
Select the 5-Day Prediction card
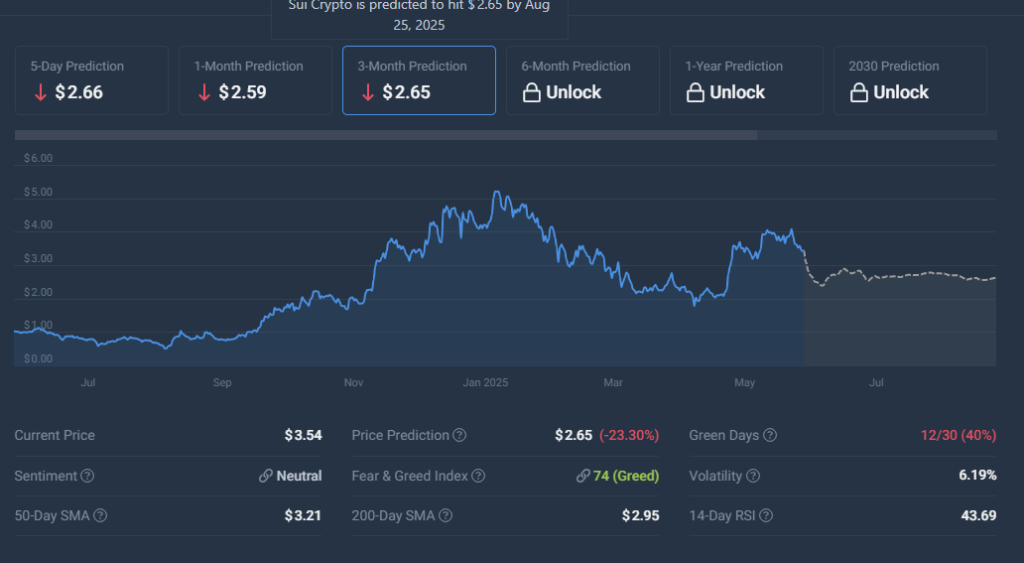pyautogui.click(x=92, y=80)
